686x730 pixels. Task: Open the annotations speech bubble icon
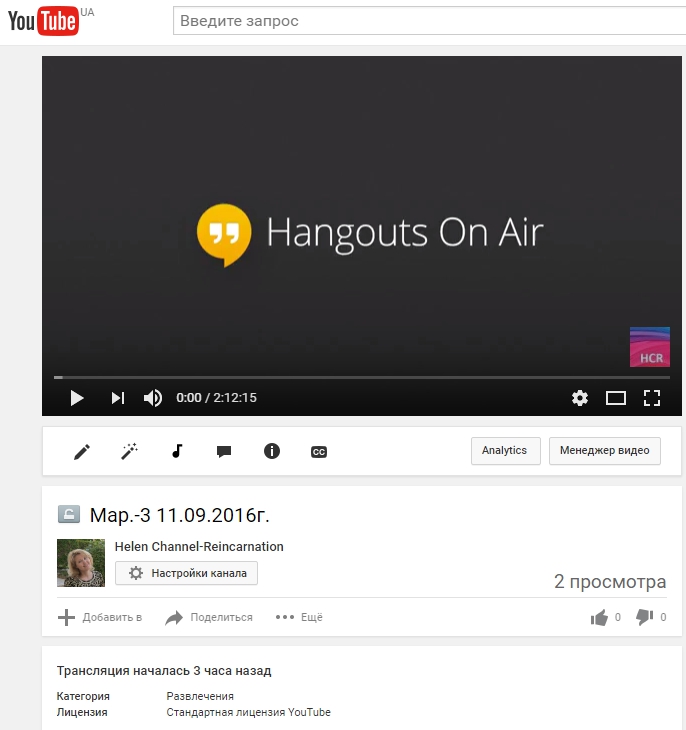click(224, 452)
